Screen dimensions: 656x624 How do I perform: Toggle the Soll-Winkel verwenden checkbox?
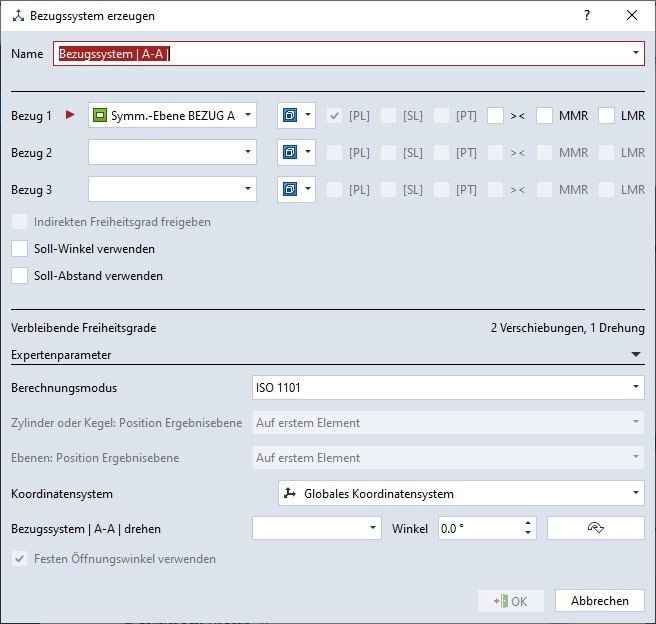point(19,249)
